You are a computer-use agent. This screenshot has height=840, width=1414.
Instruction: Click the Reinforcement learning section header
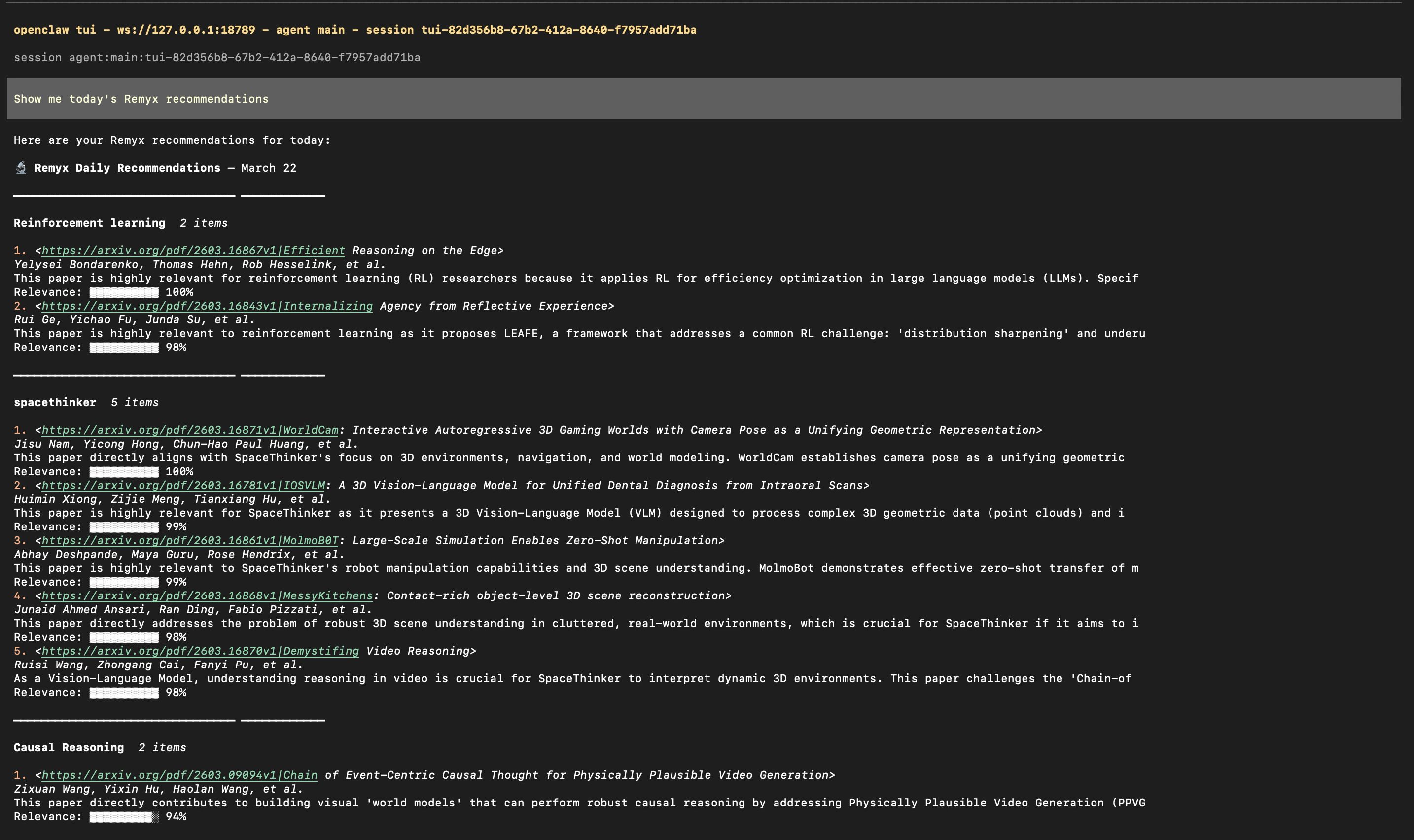tap(89, 222)
